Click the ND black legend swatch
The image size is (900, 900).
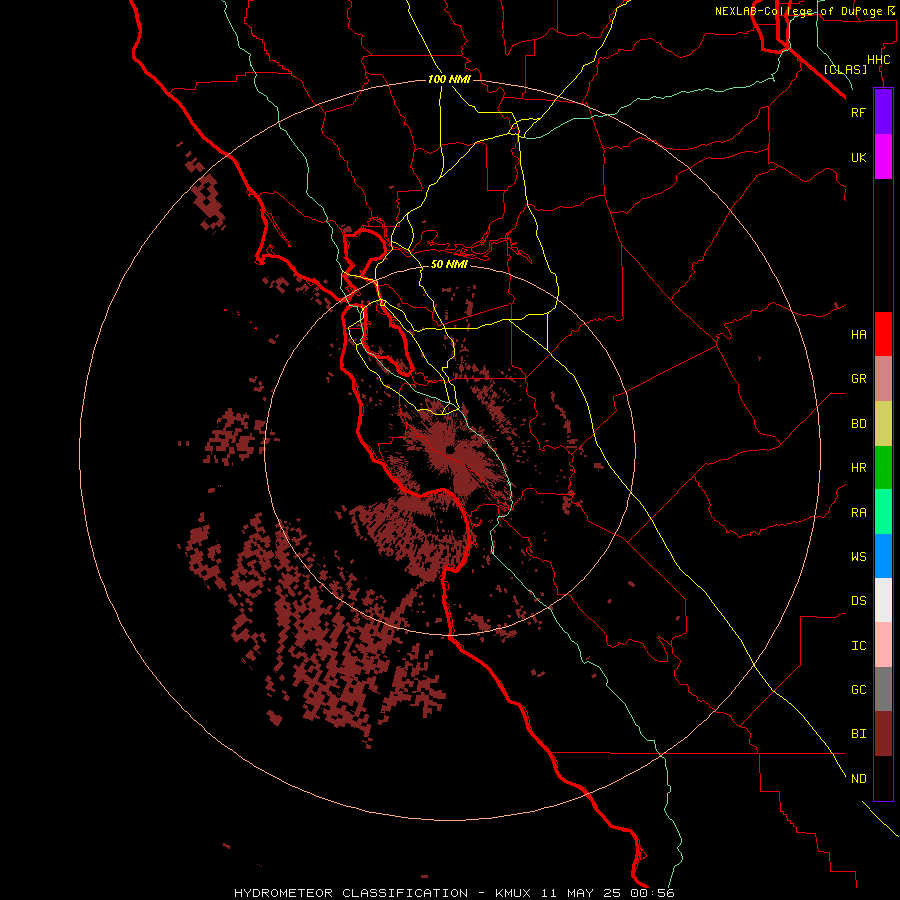pyautogui.click(x=883, y=778)
